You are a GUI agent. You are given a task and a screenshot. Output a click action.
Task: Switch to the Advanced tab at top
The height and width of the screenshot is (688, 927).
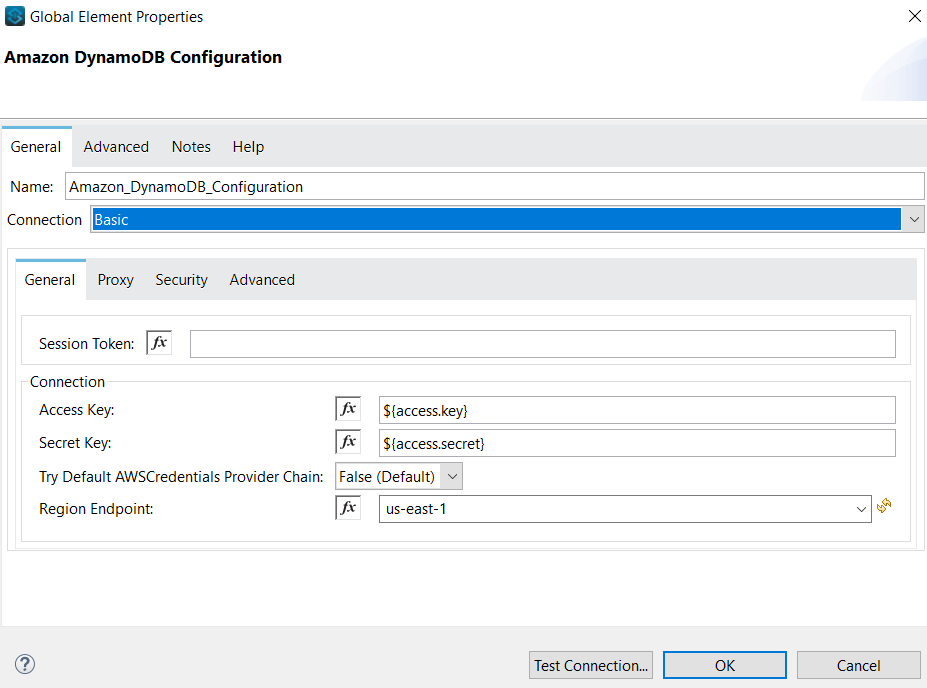point(115,146)
